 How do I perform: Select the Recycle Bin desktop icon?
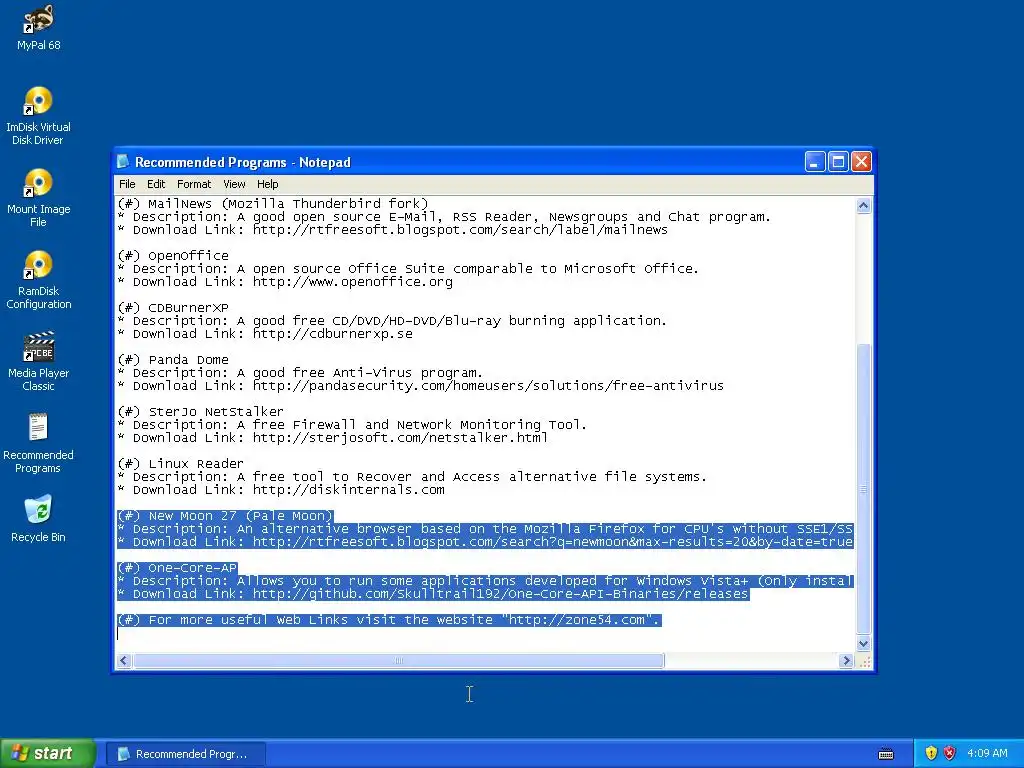(x=39, y=519)
